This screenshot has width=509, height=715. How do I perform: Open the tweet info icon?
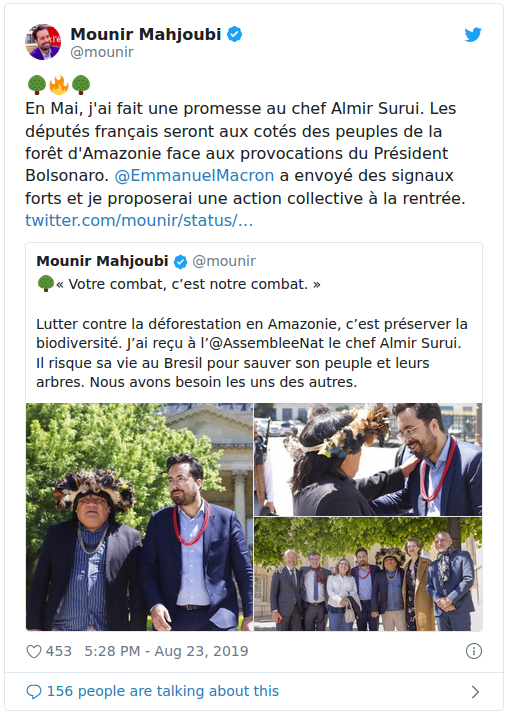[474, 651]
